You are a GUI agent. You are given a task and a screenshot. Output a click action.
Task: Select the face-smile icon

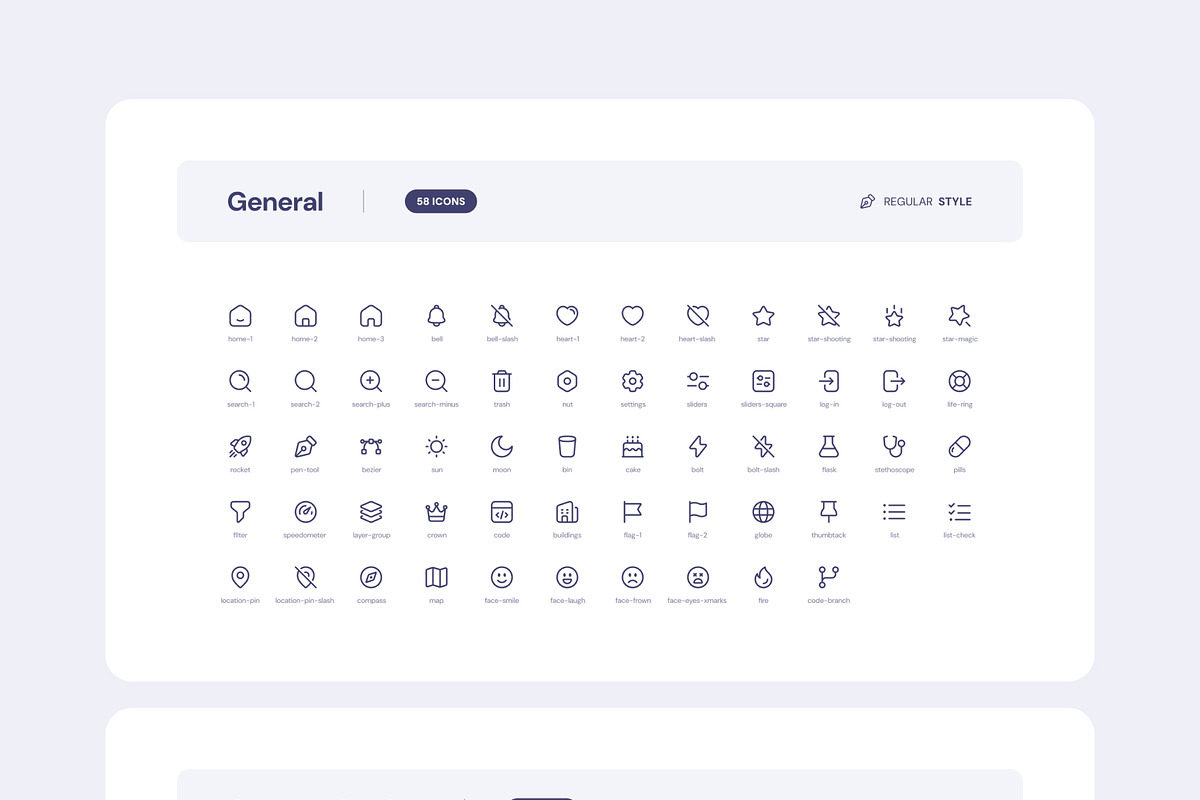click(x=502, y=577)
